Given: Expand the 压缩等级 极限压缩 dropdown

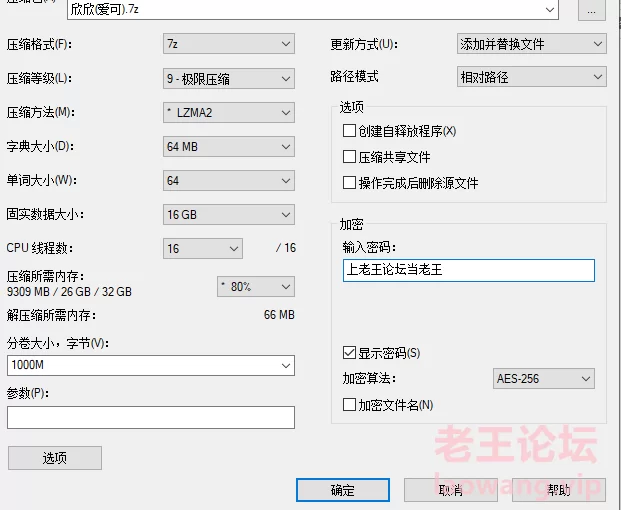Looking at the screenshot, I should [229, 78].
